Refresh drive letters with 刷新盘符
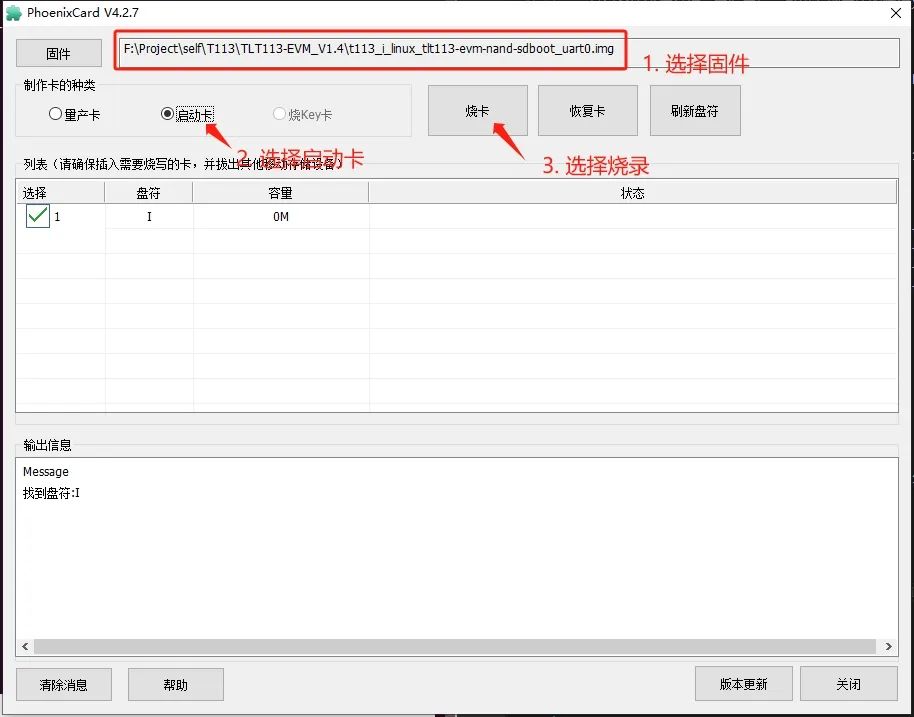914x717 pixels. [x=695, y=111]
